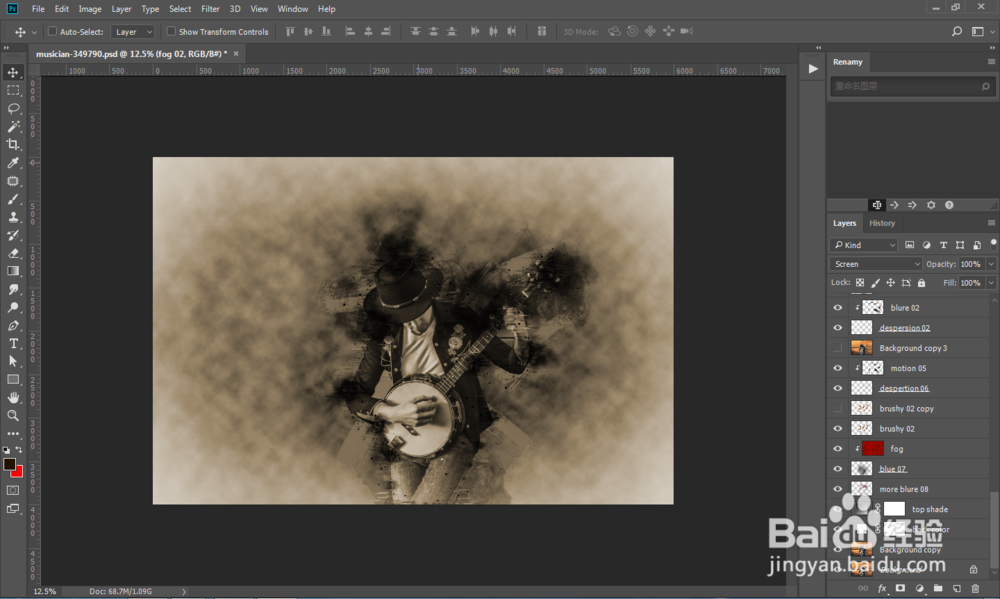Select the Path Selection tool

pyautogui.click(x=13, y=361)
